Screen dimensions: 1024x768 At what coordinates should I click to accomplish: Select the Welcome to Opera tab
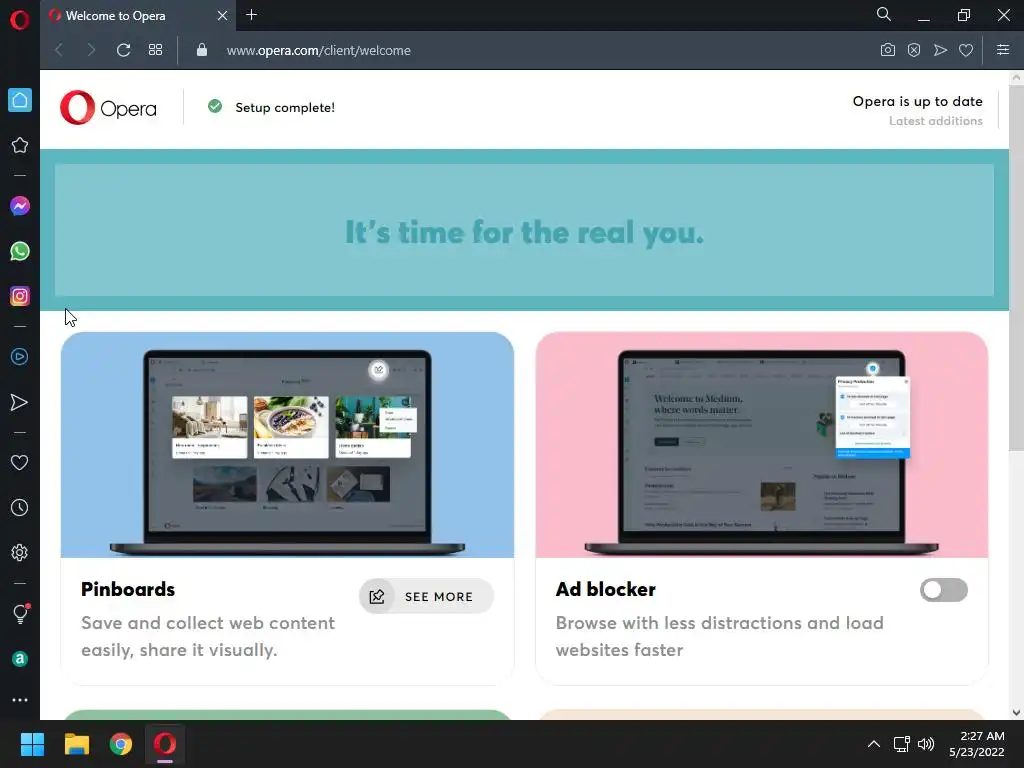[x=138, y=16]
